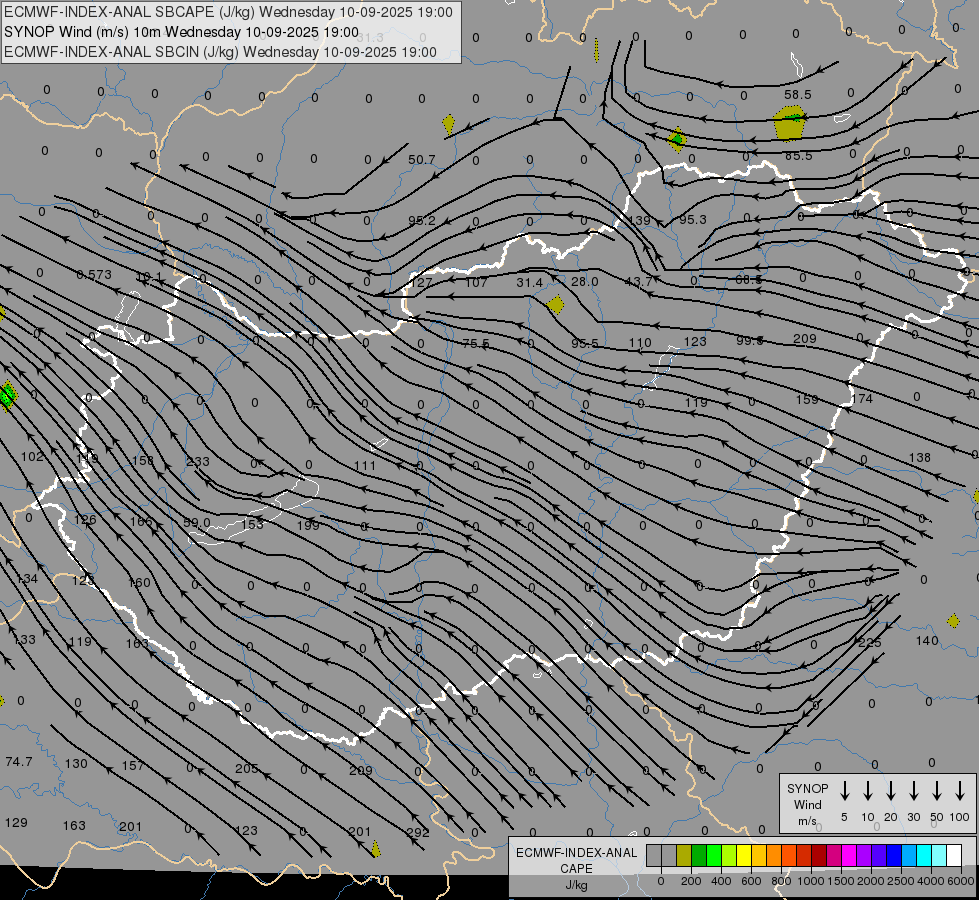Click the 10.1 CAPE value on the map
979x900 pixels.
pyautogui.click(x=149, y=276)
